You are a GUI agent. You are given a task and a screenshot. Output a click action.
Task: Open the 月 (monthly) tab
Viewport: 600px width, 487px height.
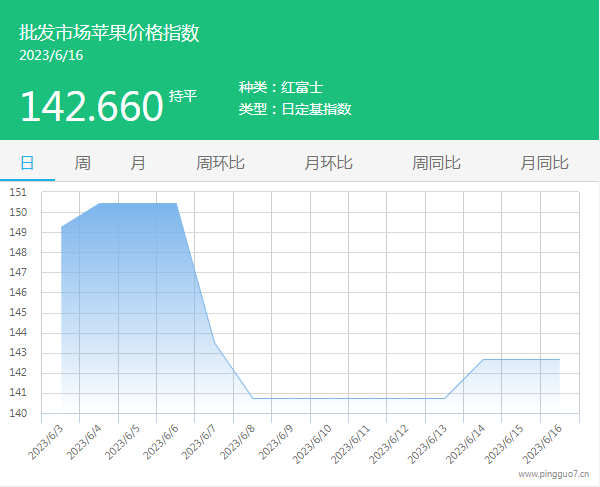point(138,163)
